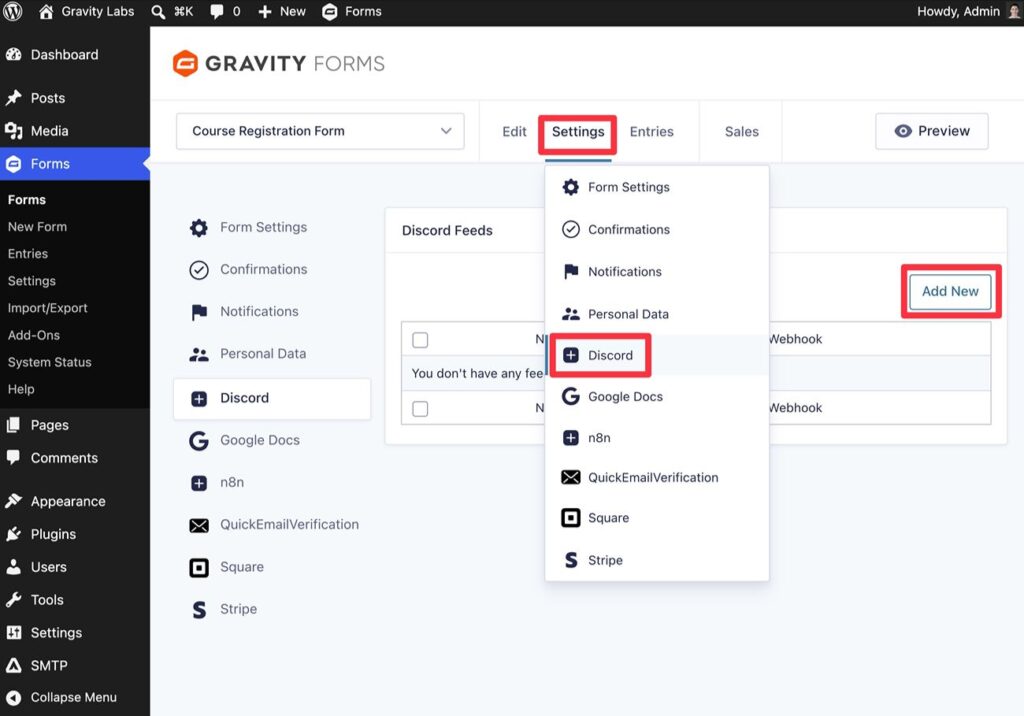1024x716 pixels.
Task: Click the Users person icon
Action: point(14,566)
